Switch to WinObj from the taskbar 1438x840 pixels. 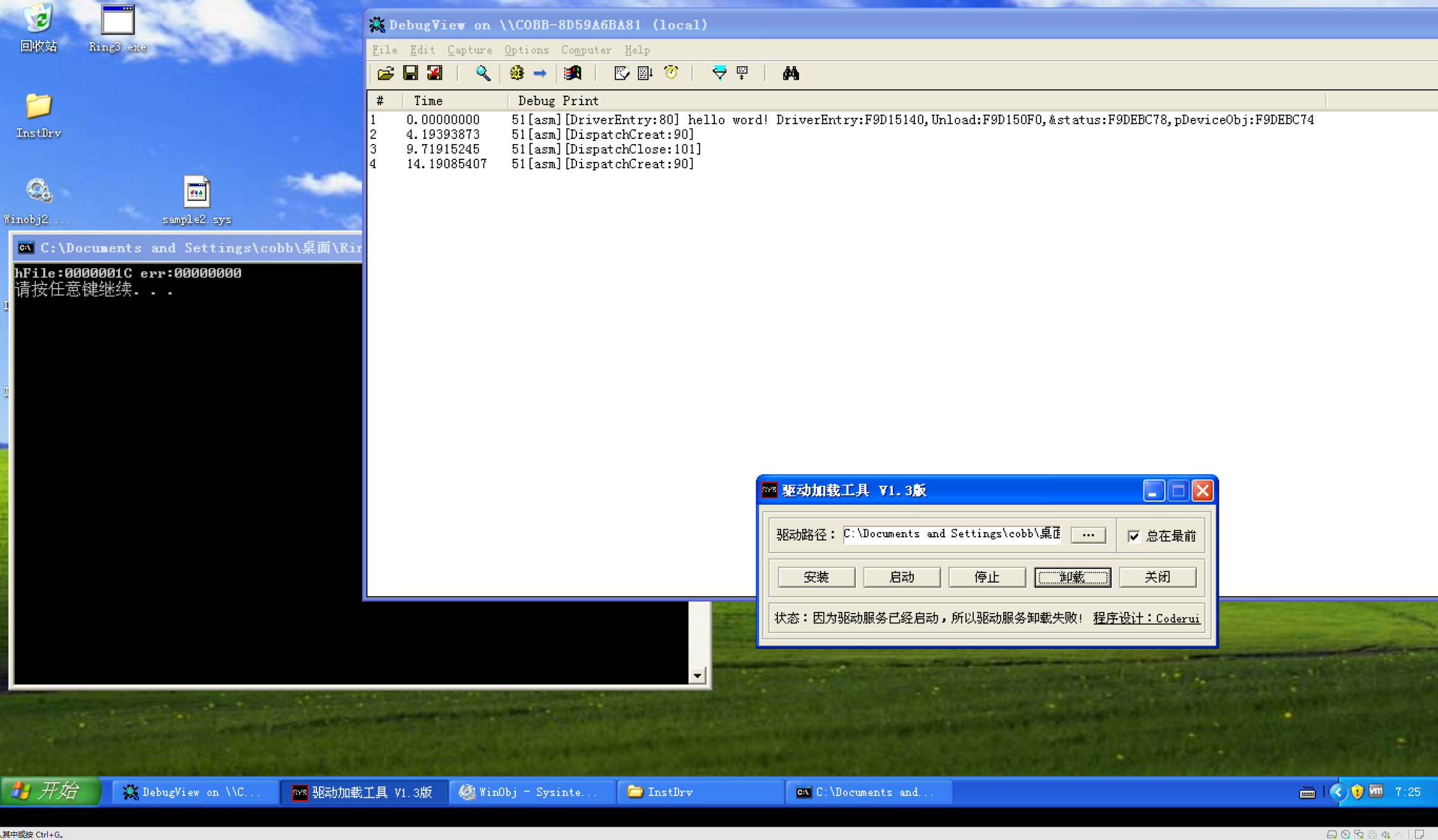click(531, 792)
